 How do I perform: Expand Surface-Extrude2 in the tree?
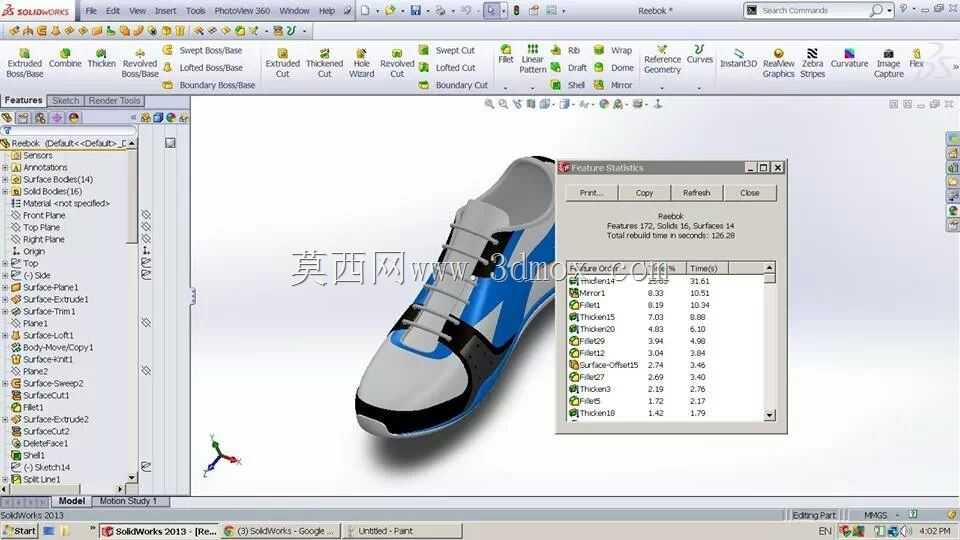(x=5, y=419)
